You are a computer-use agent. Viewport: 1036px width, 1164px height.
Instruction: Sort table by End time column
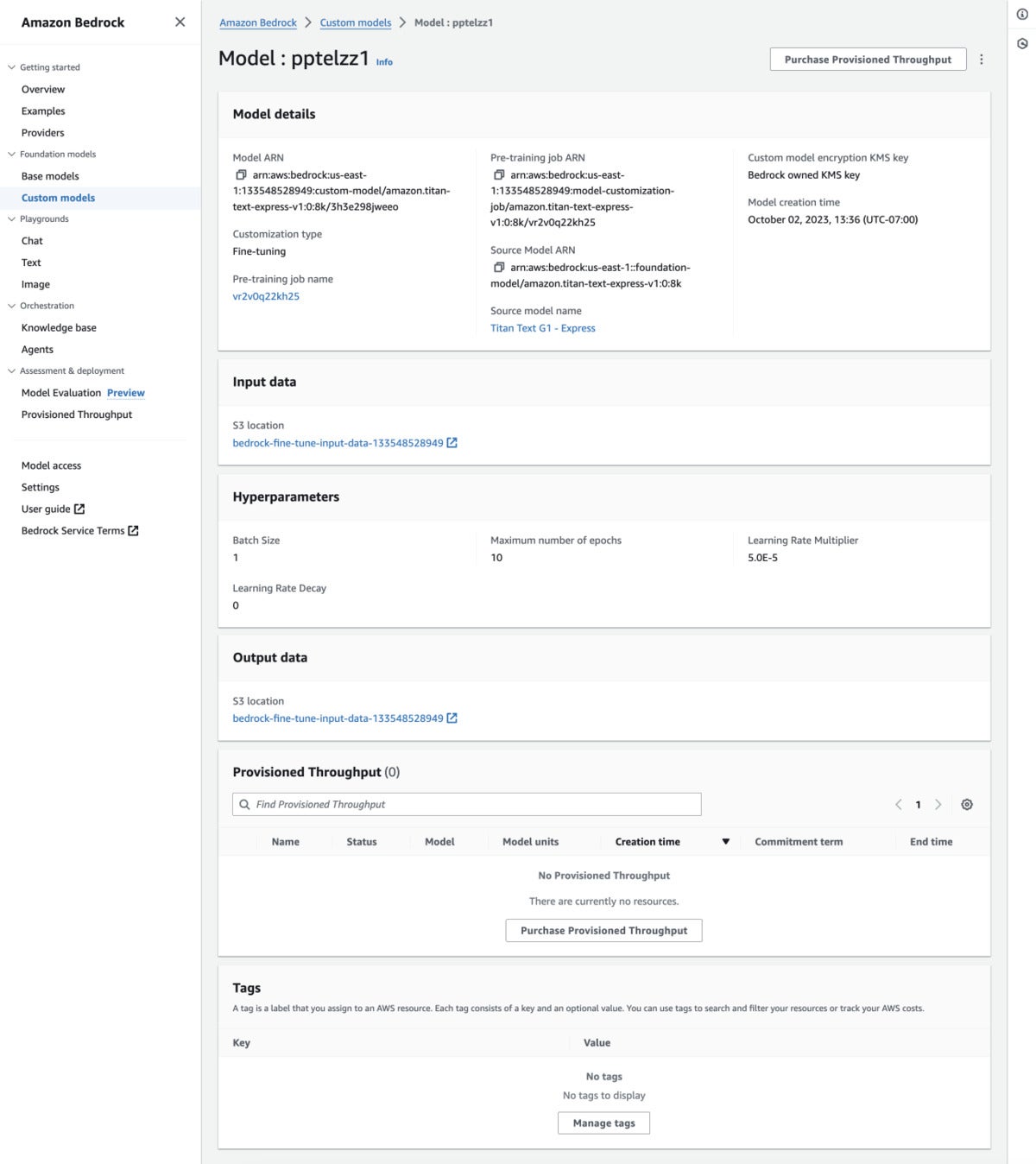[x=931, y=842]
